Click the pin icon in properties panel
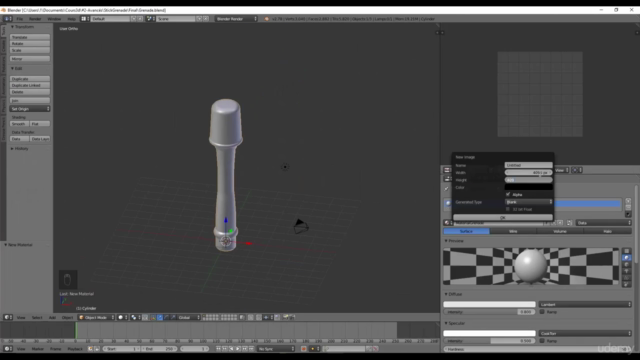 (447, 188)
